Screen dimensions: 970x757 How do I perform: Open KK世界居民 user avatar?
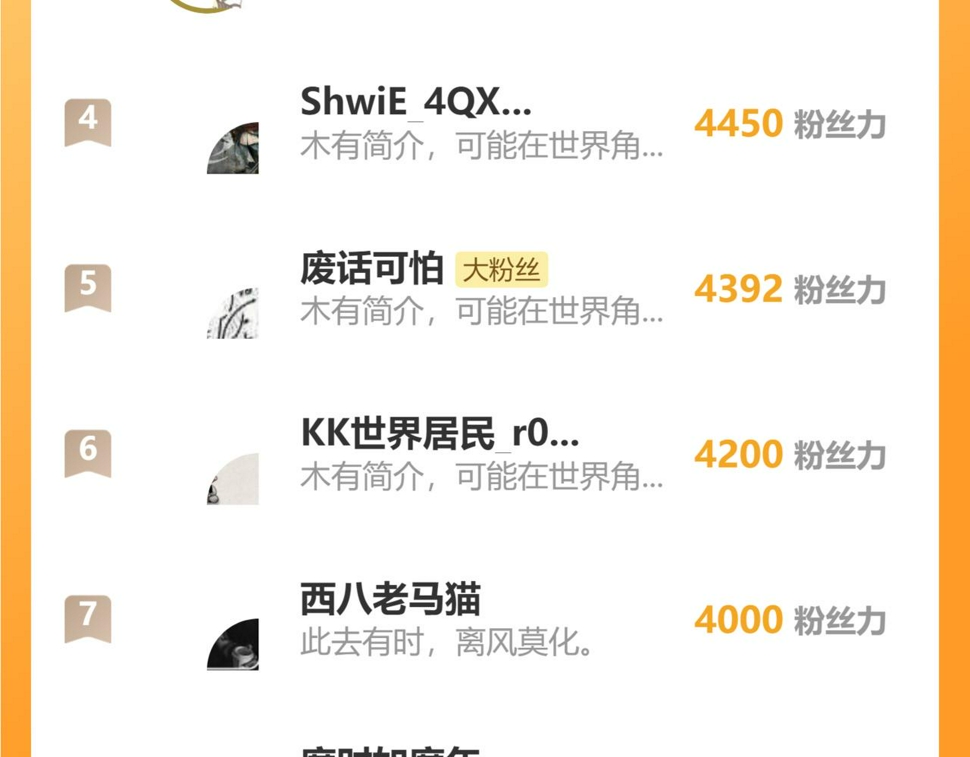tap(233, 479)
